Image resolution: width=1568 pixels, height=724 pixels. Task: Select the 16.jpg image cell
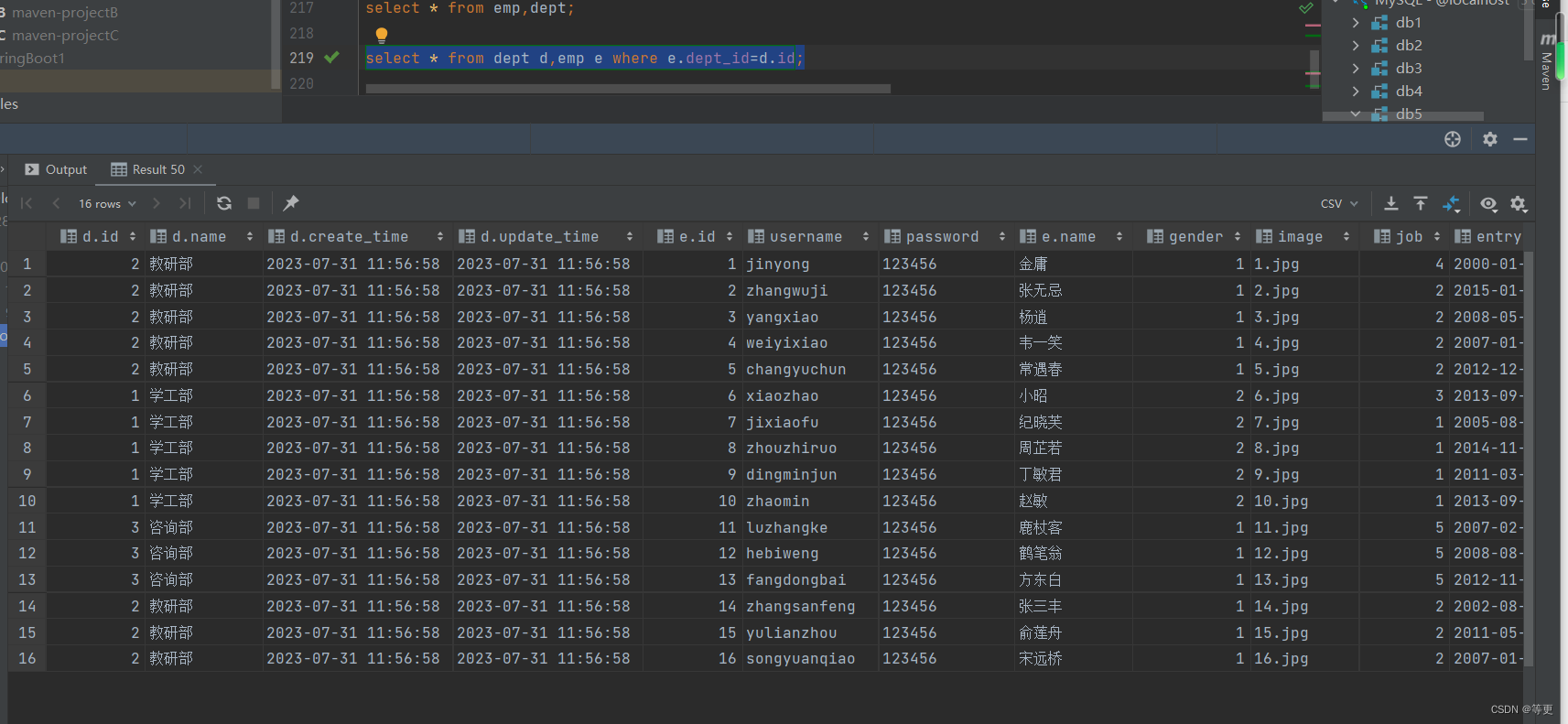click(1303, 658)
